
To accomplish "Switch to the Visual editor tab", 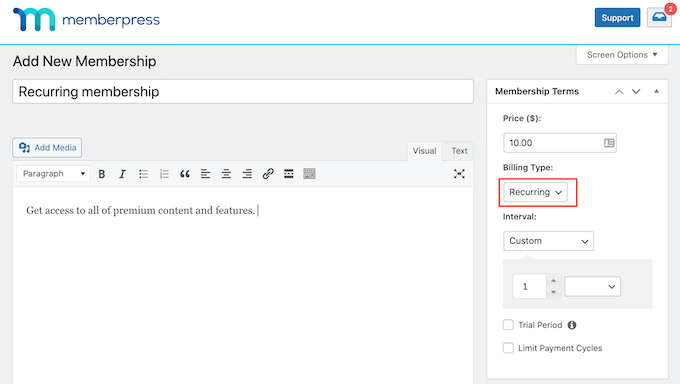I will [424, 151].
